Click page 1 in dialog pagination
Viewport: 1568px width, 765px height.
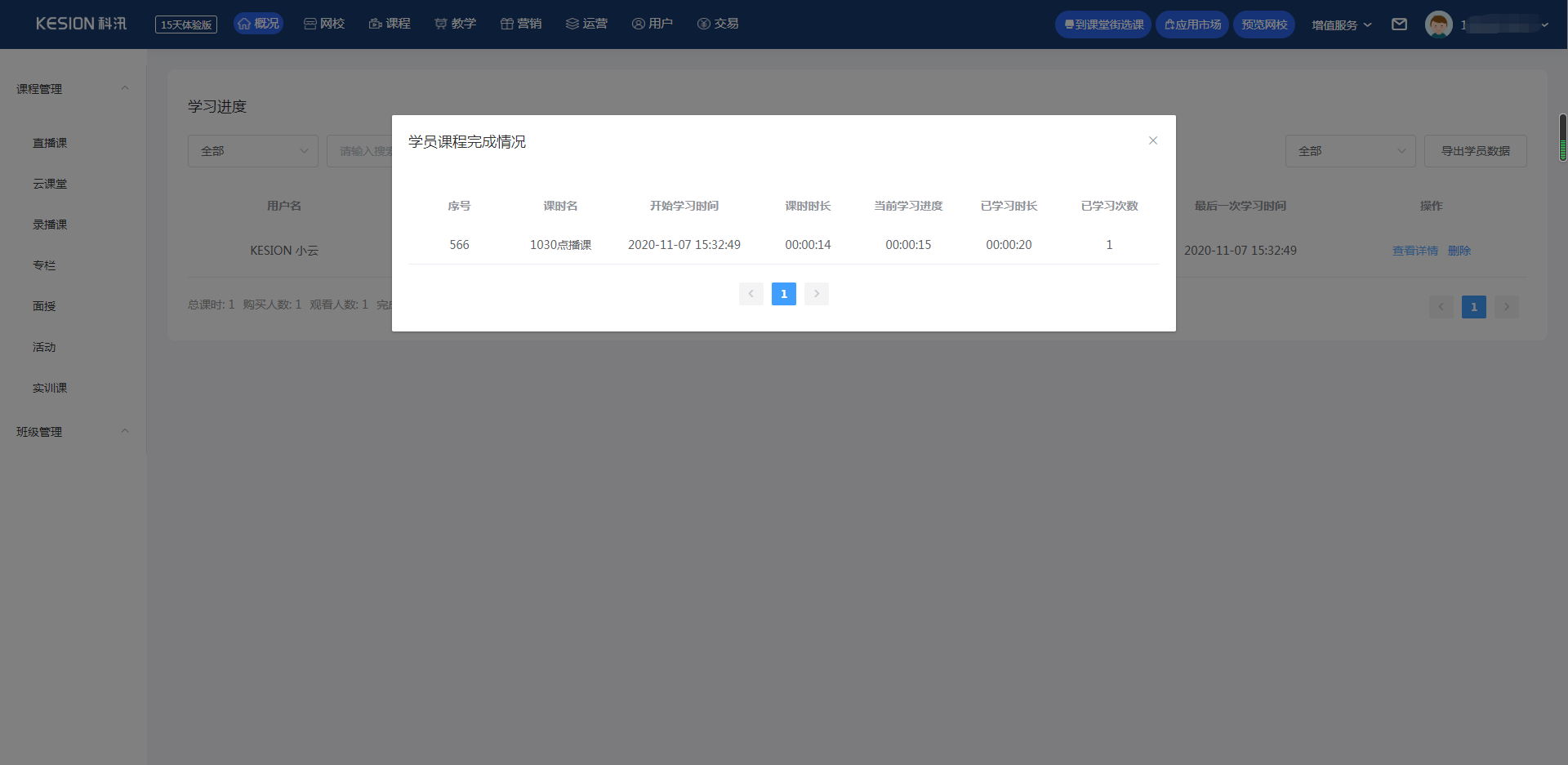783,294
